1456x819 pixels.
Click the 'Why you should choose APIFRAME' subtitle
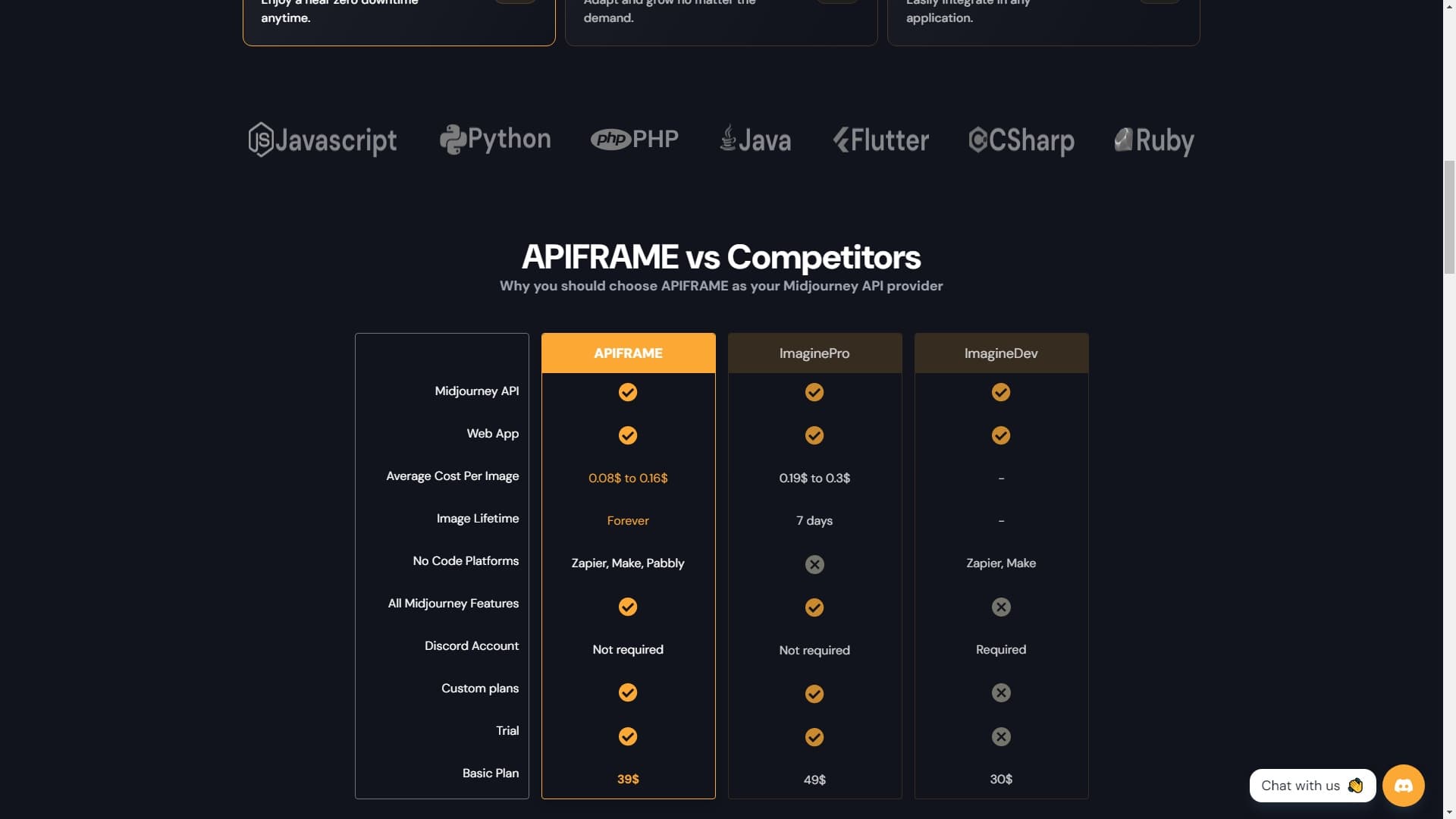tap(721, 286)
